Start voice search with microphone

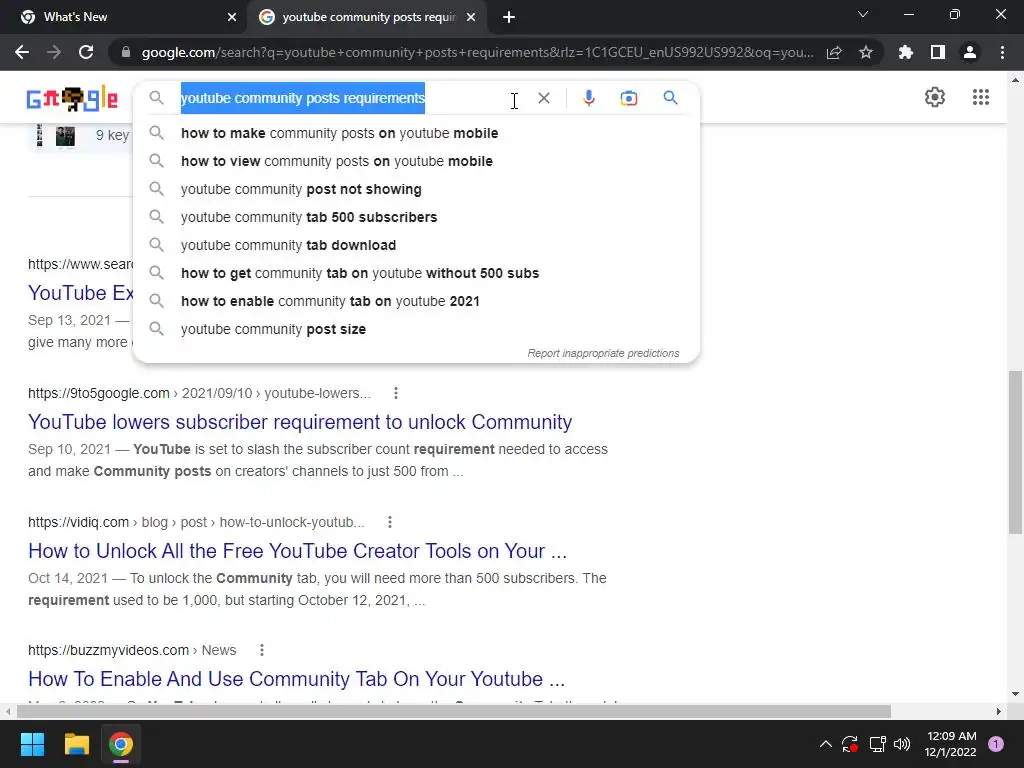(588, 98)
